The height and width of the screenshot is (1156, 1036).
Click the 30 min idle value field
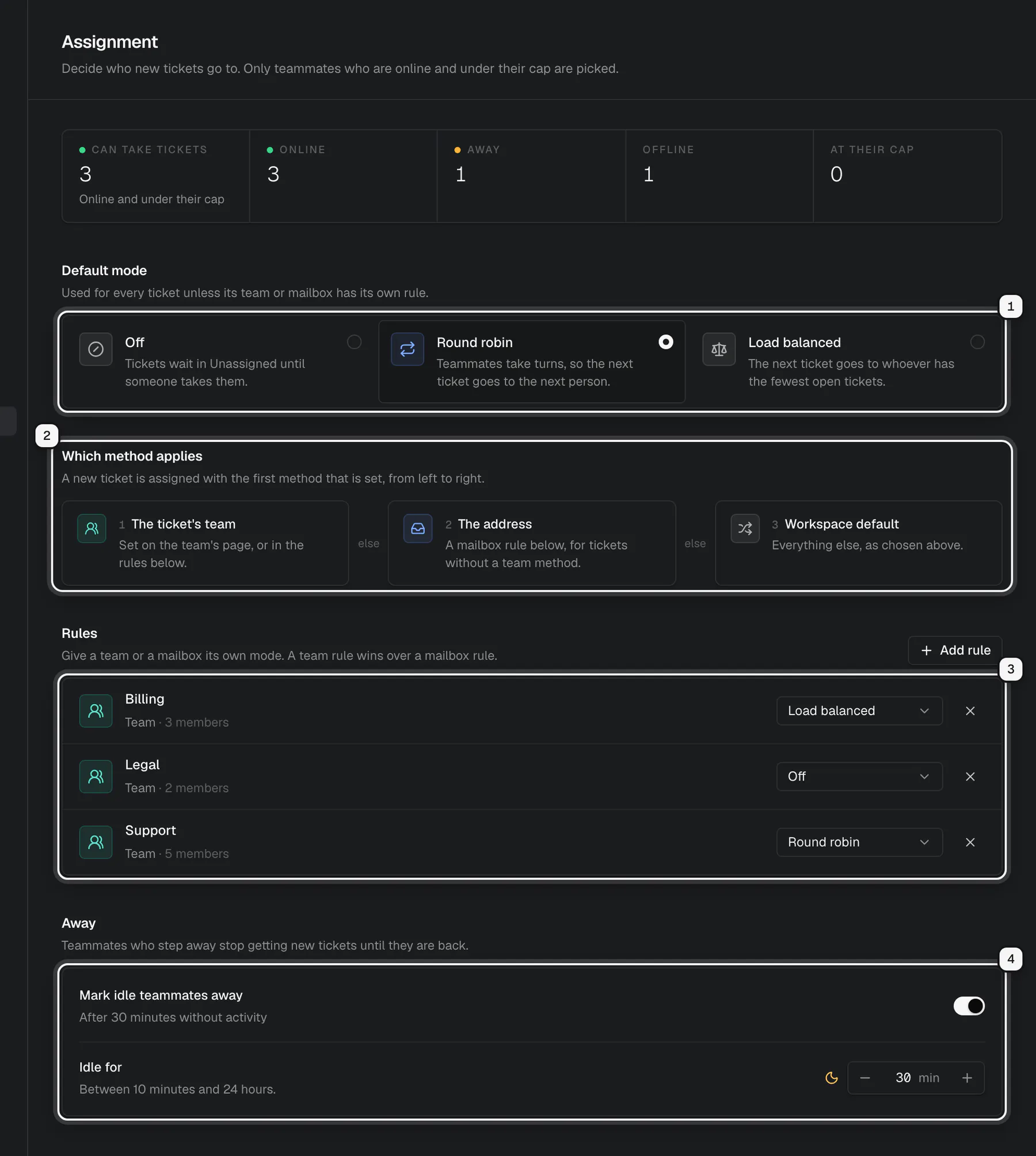(916, 1078)
